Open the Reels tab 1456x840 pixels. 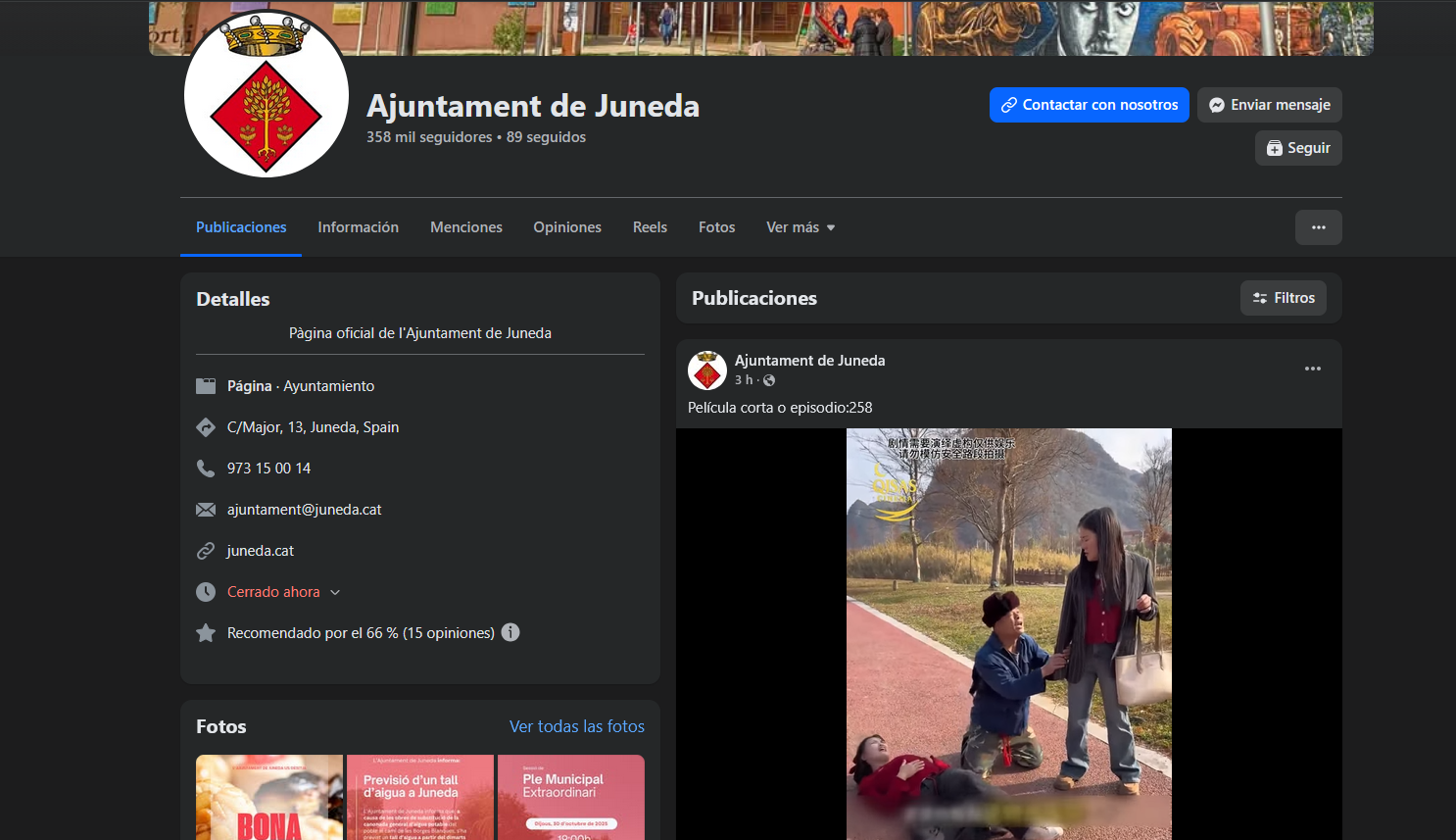(x=650, y=227)
